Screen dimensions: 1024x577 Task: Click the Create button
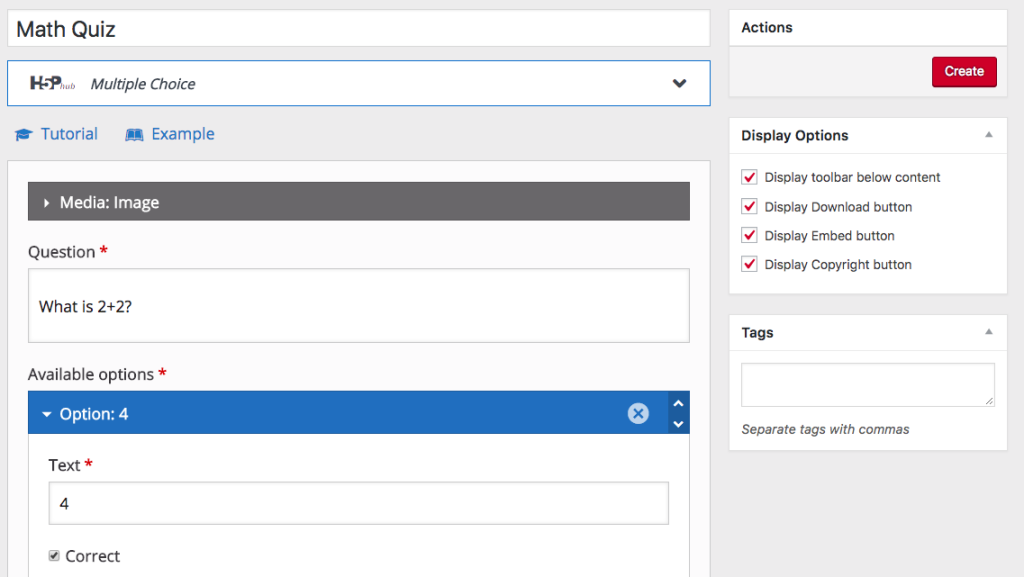point(964,71)
